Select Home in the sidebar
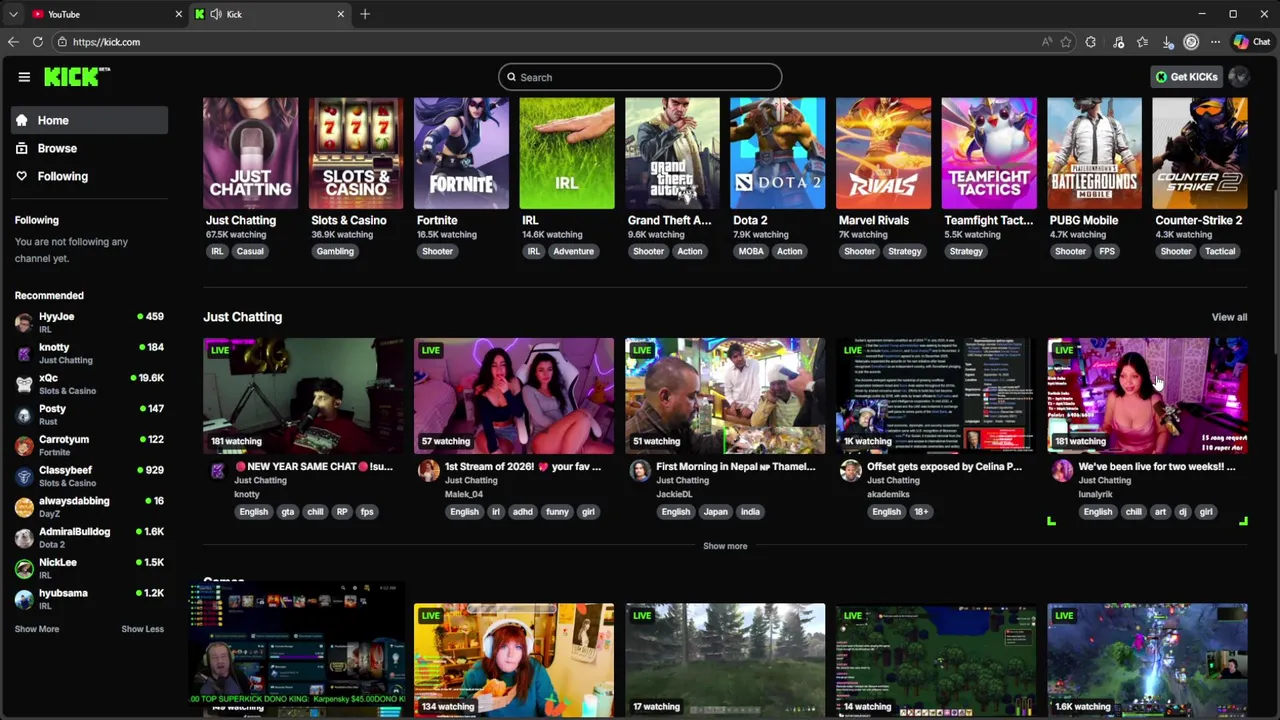The image size is (1280, 720). (90, 120)
